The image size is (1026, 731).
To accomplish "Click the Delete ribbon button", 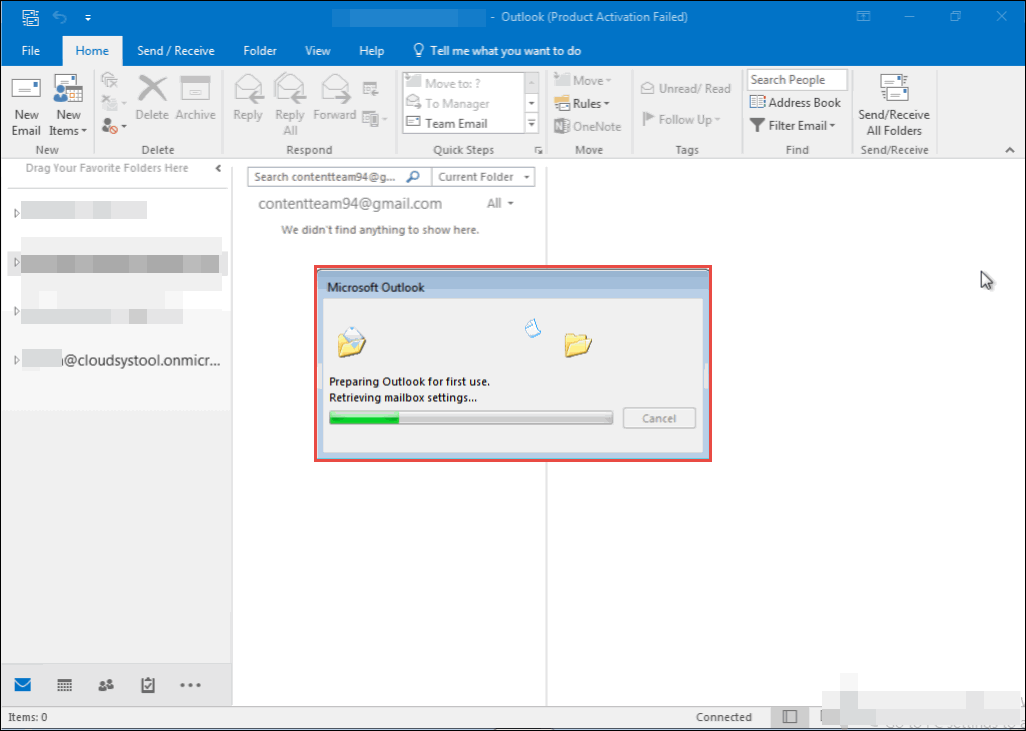I will [x=152, y=98].
